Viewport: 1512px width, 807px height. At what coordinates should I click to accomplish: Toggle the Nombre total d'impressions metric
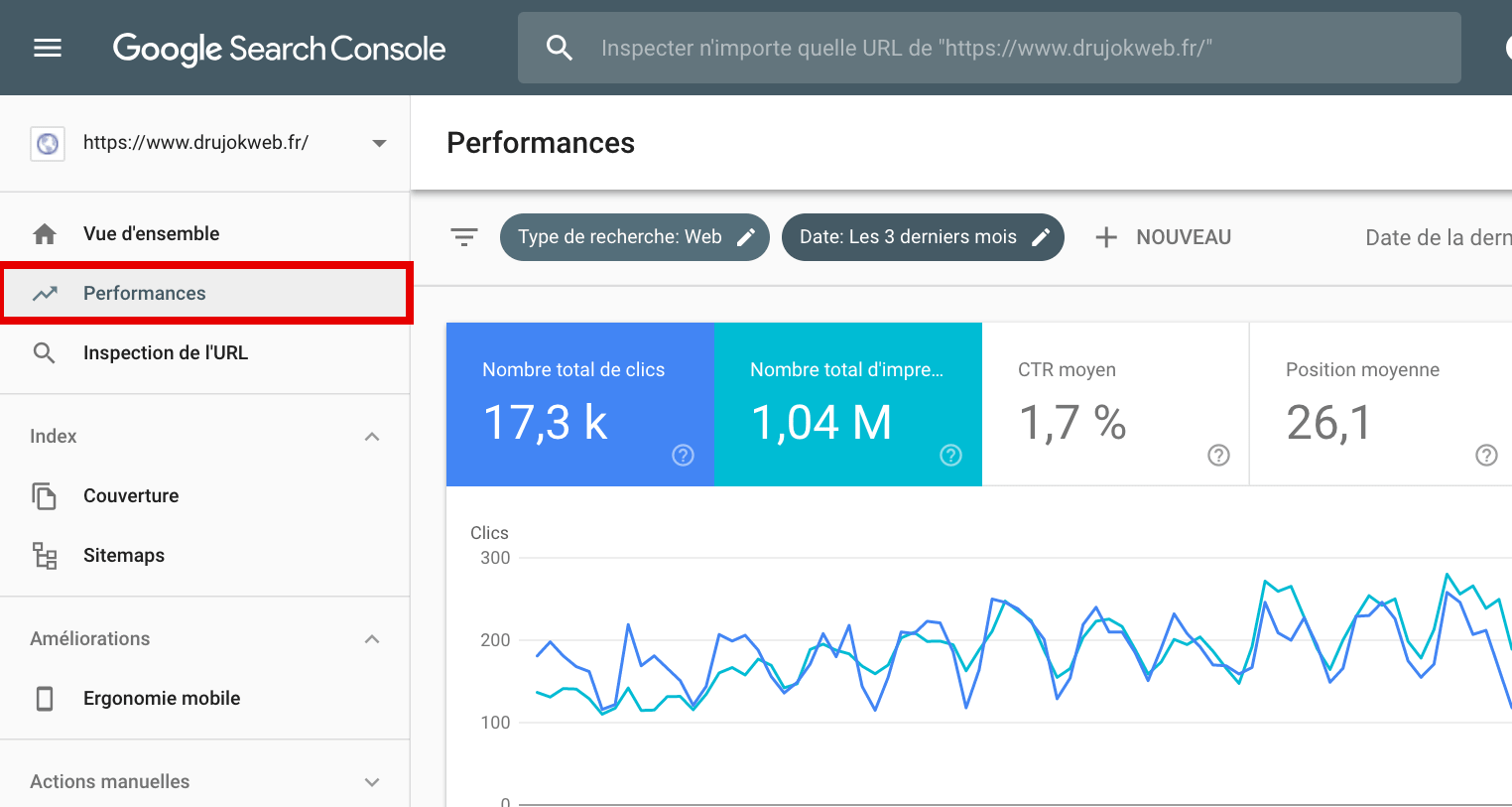(x=848, y=404)
